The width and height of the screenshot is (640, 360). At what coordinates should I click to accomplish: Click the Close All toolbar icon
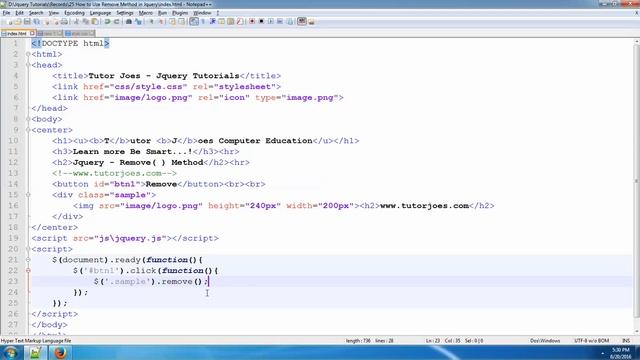coord(56,22)
